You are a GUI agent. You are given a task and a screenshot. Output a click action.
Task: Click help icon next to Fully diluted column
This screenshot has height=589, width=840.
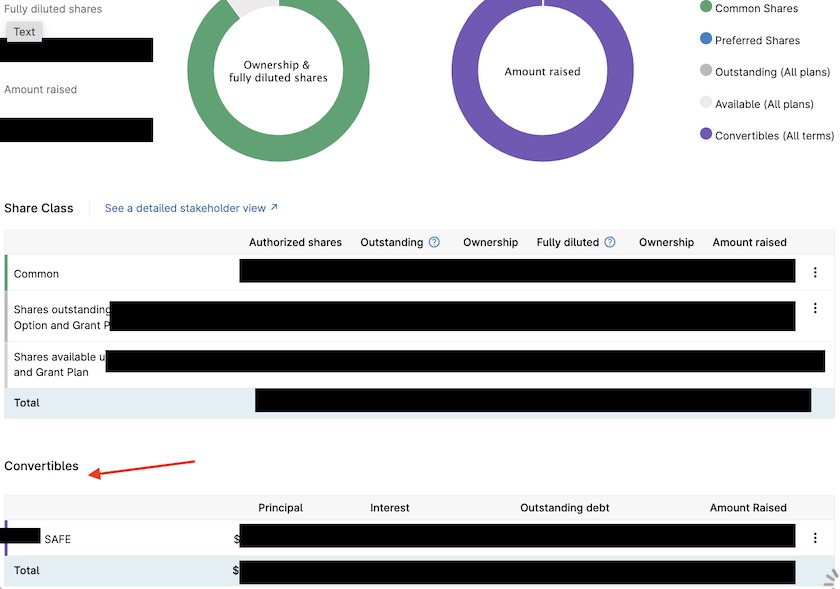[x=610, y=242]
